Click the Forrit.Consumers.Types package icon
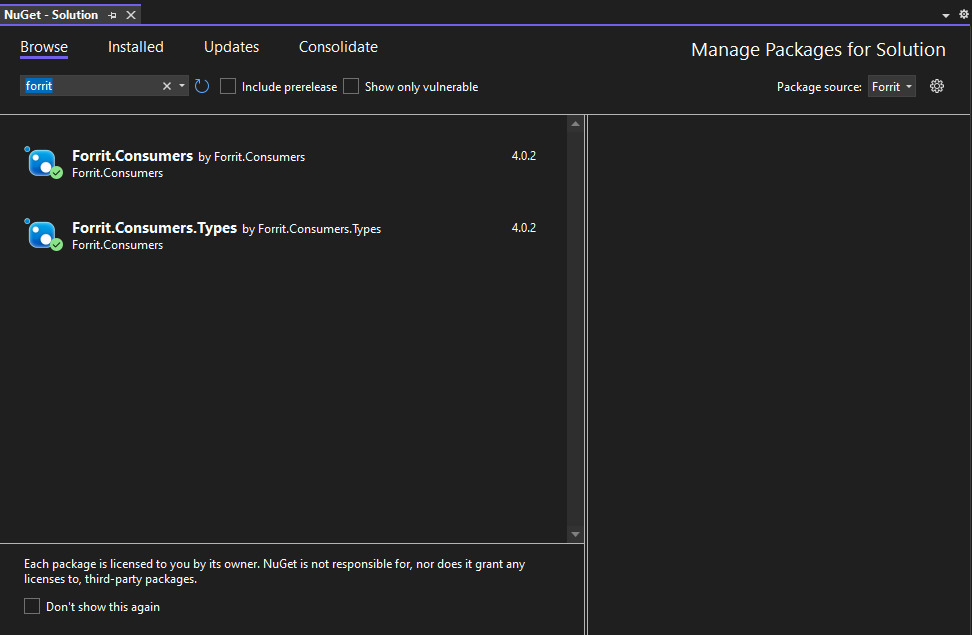This screenshot has height=635, width=972. tap(42, 235)
